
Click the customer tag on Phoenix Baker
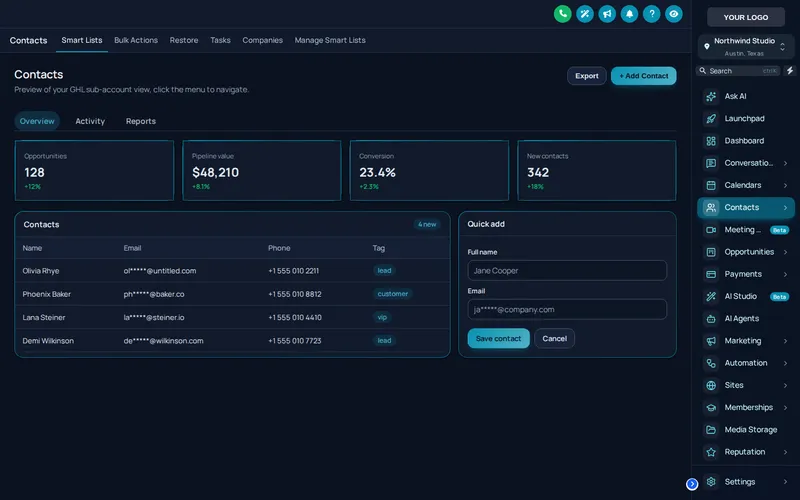(x=393, y=294)
